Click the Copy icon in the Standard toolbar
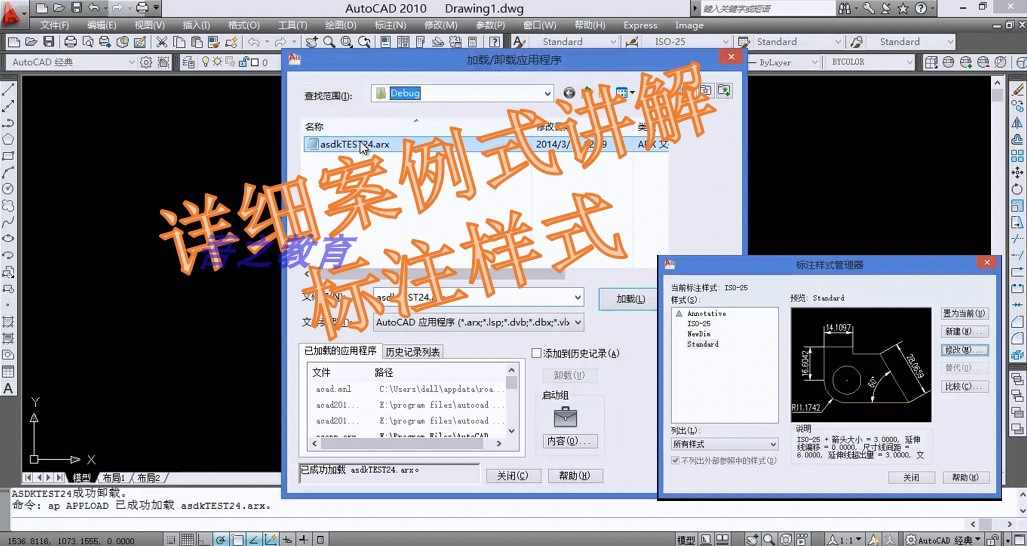Screen dimensions: 1027x546 point(179,42)
